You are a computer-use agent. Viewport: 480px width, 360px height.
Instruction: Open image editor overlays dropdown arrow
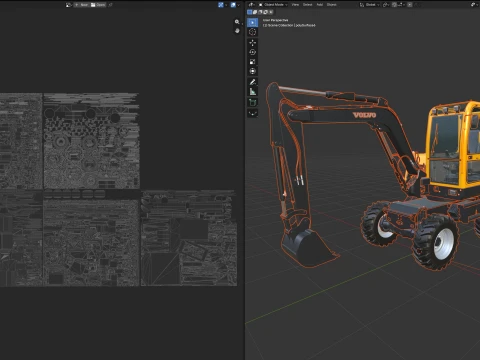point(239,5)
